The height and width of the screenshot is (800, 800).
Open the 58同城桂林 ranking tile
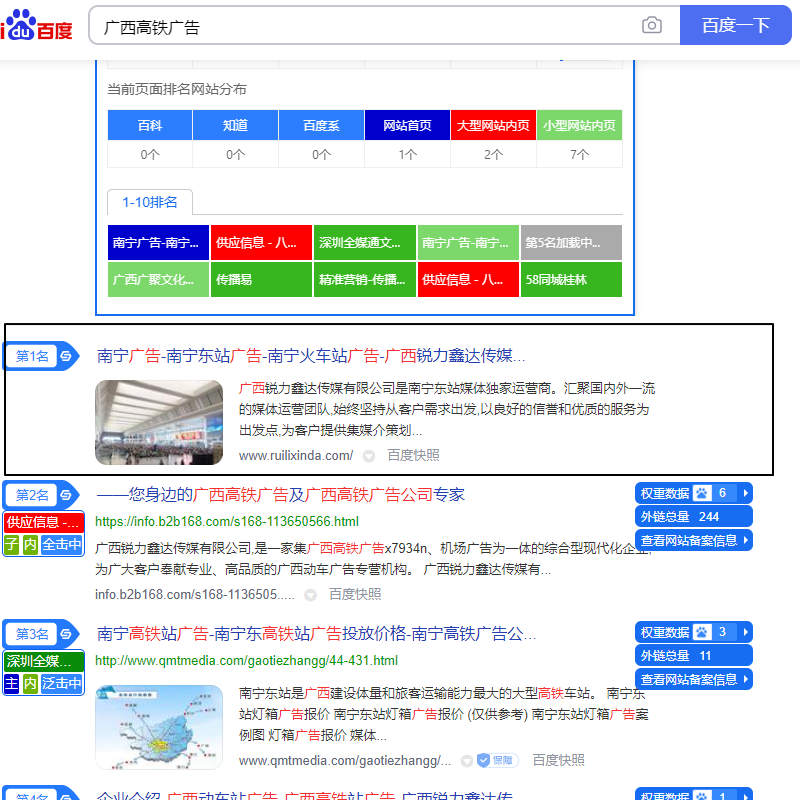click(571, 279)
